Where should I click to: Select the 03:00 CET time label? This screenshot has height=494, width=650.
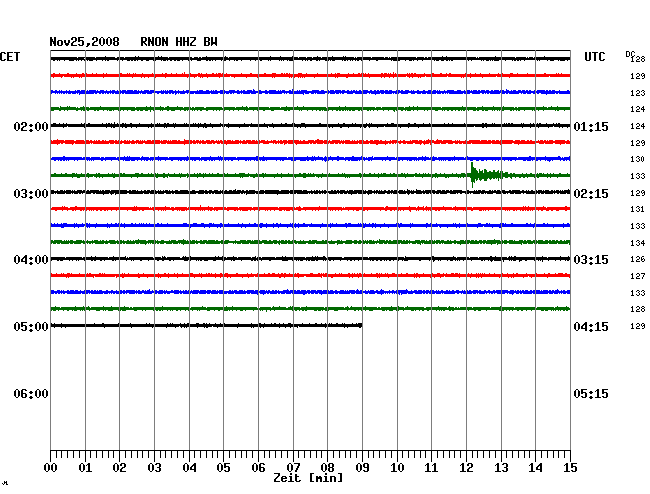pos(31,194)
